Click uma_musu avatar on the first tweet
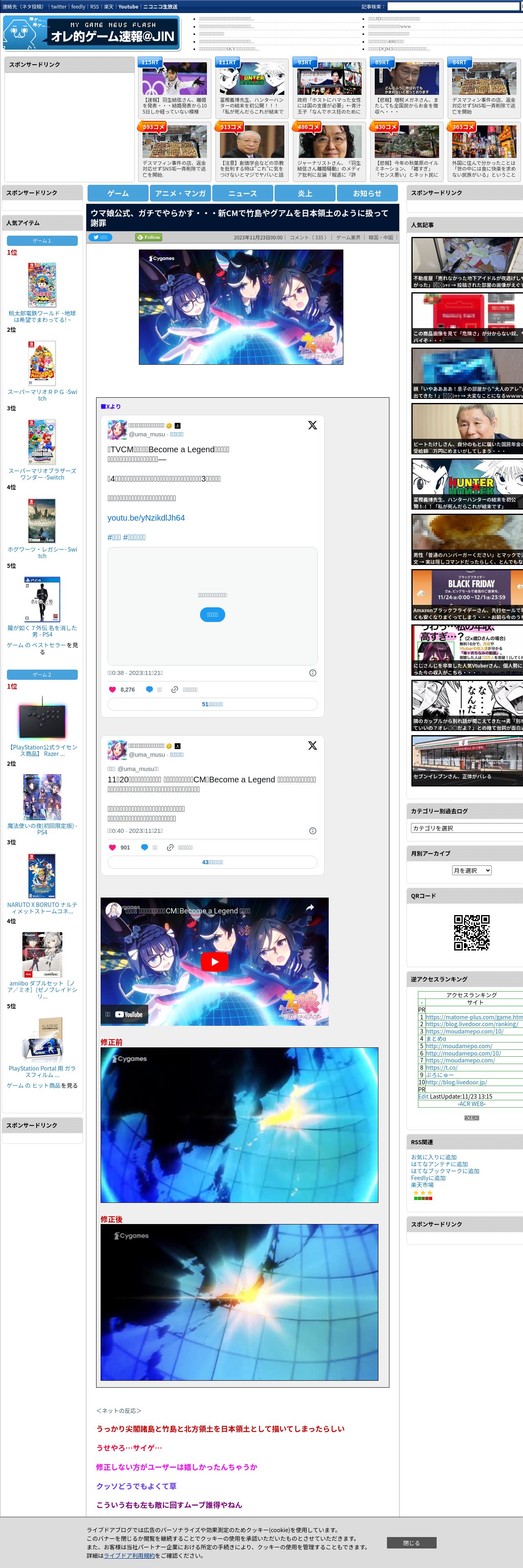 coord(117,430)
